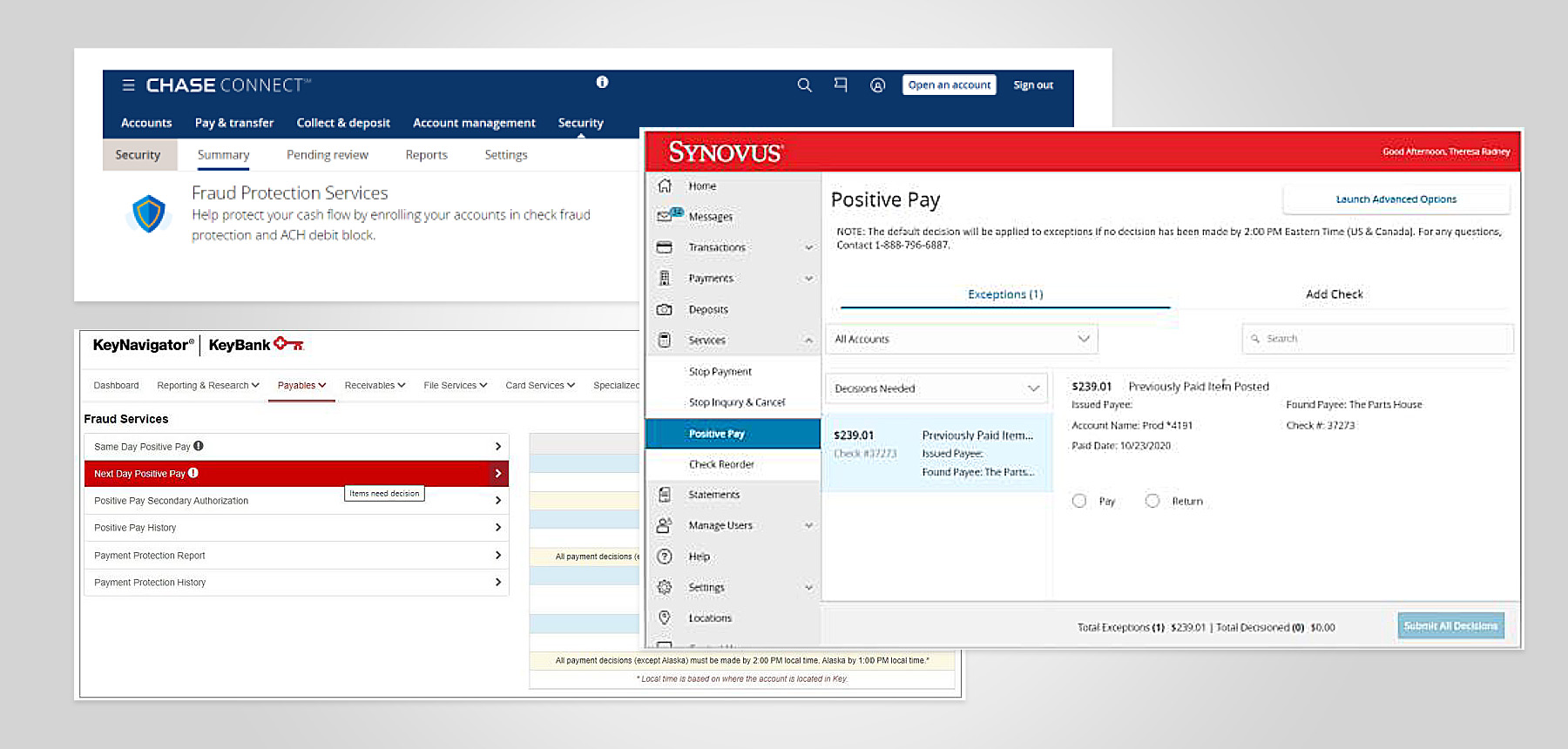
Task: Open Chase Connect hamburger menu
Action: pyautogui.click(x=128, y=85)
